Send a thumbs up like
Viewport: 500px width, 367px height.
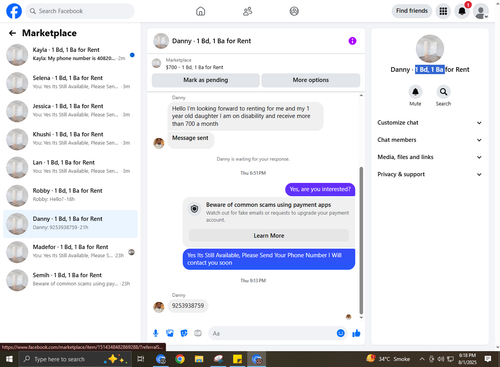[x=356, y=333]
